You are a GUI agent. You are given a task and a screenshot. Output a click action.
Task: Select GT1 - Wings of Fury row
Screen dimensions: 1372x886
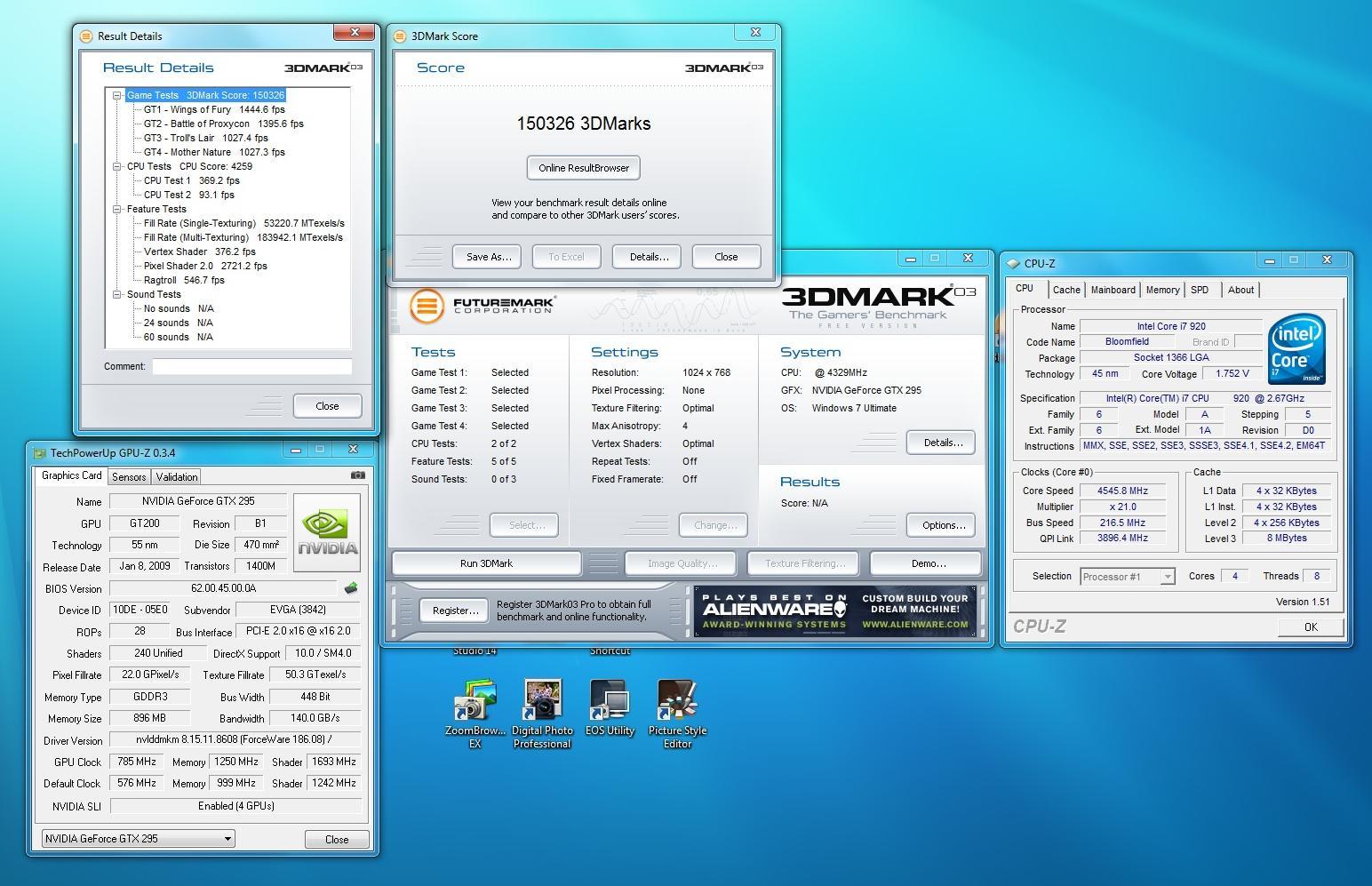pyautogui.click(x=214, y=109)
